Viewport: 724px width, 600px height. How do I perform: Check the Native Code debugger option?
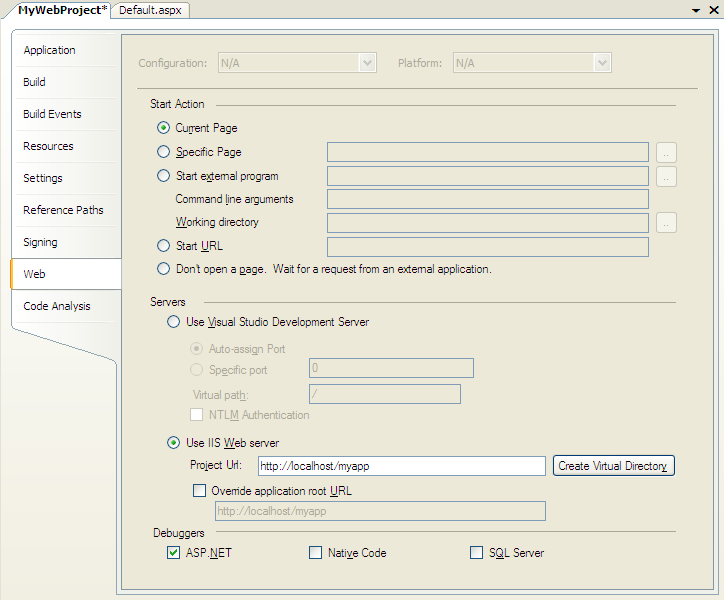[x=316, y=553]
